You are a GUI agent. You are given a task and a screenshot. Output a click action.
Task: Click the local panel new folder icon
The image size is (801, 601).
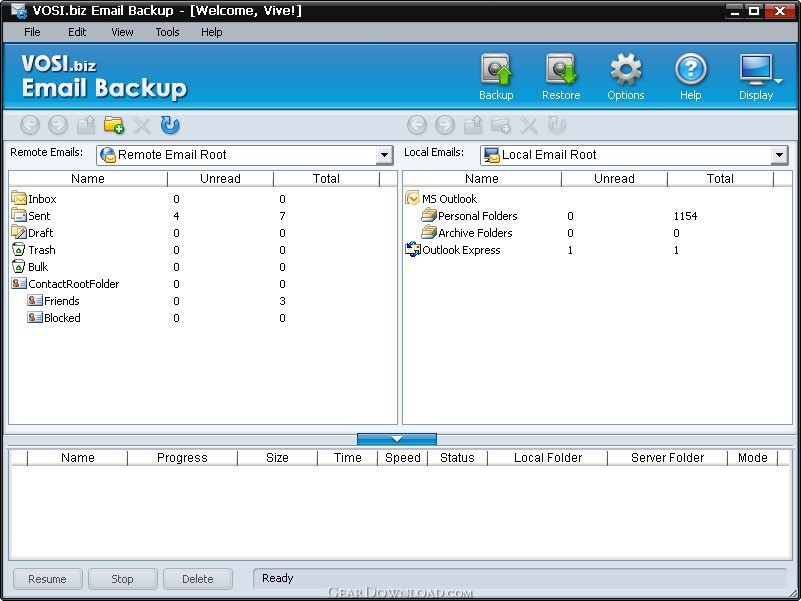(x=501, y=125)
